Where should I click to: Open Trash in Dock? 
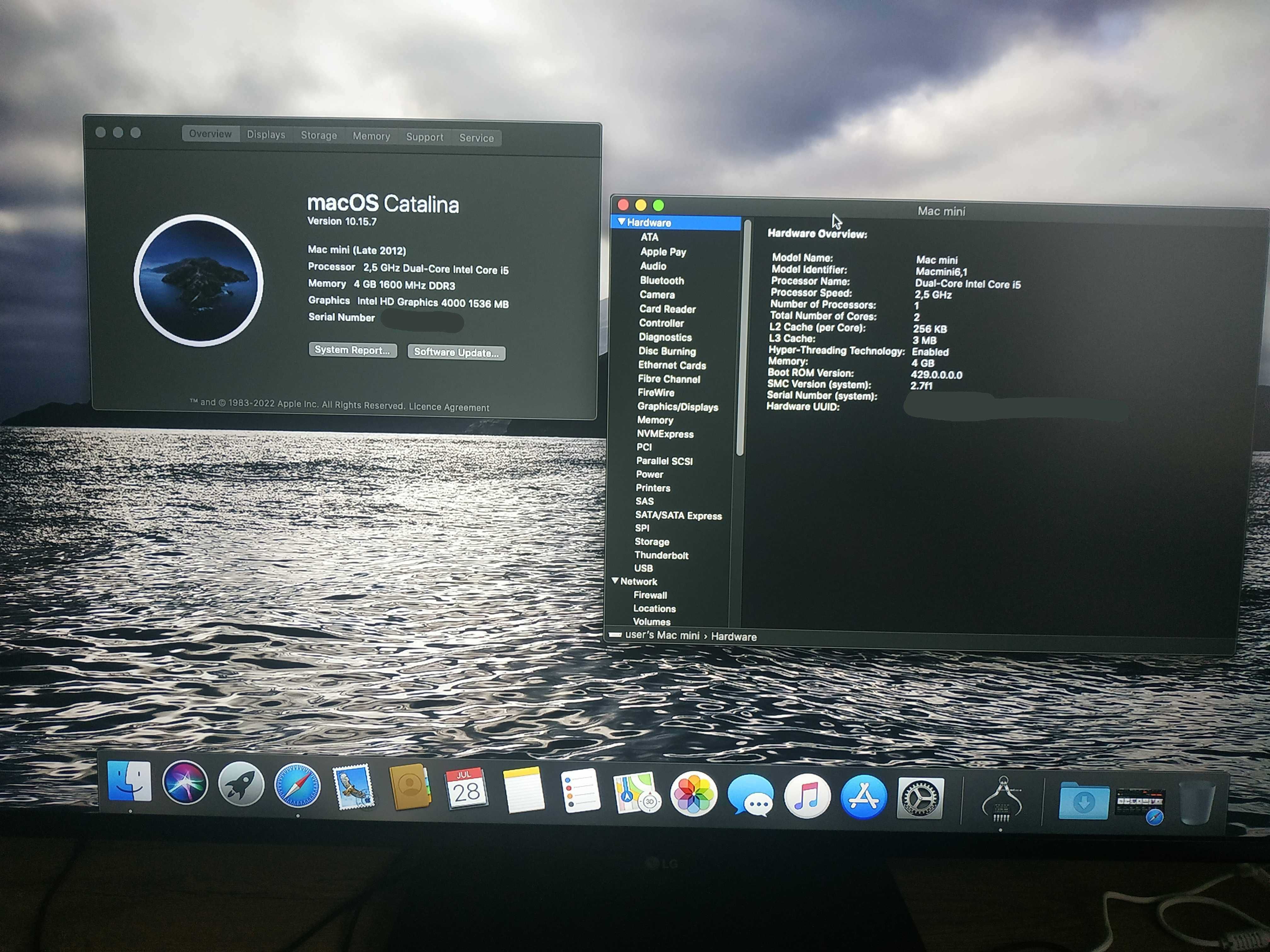(1197, 803)
